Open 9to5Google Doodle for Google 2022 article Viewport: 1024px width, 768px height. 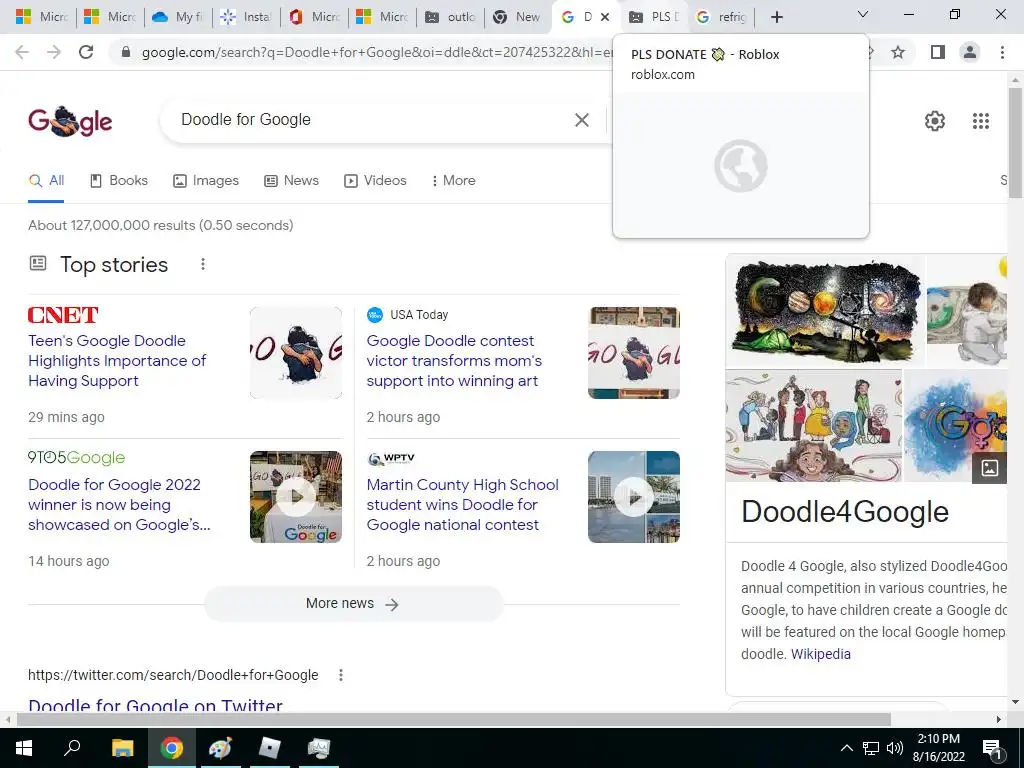point(119,505)
